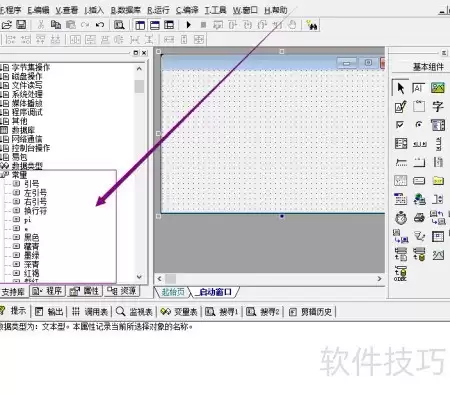The width and height of the screenshot is (450, 395).
Task: Open the 监视表 tab
Action: coord(134,312)
